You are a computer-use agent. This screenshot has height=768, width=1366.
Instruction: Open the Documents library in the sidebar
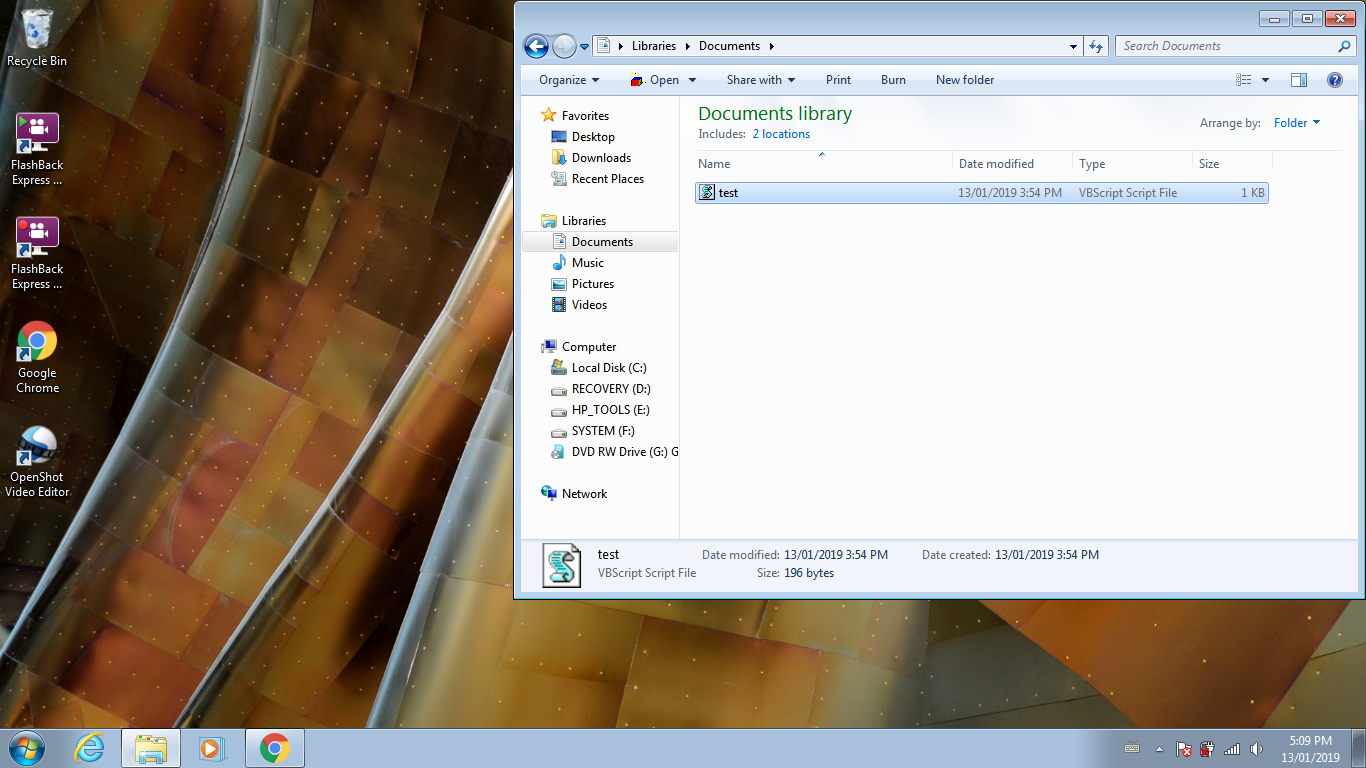[601, 241]
